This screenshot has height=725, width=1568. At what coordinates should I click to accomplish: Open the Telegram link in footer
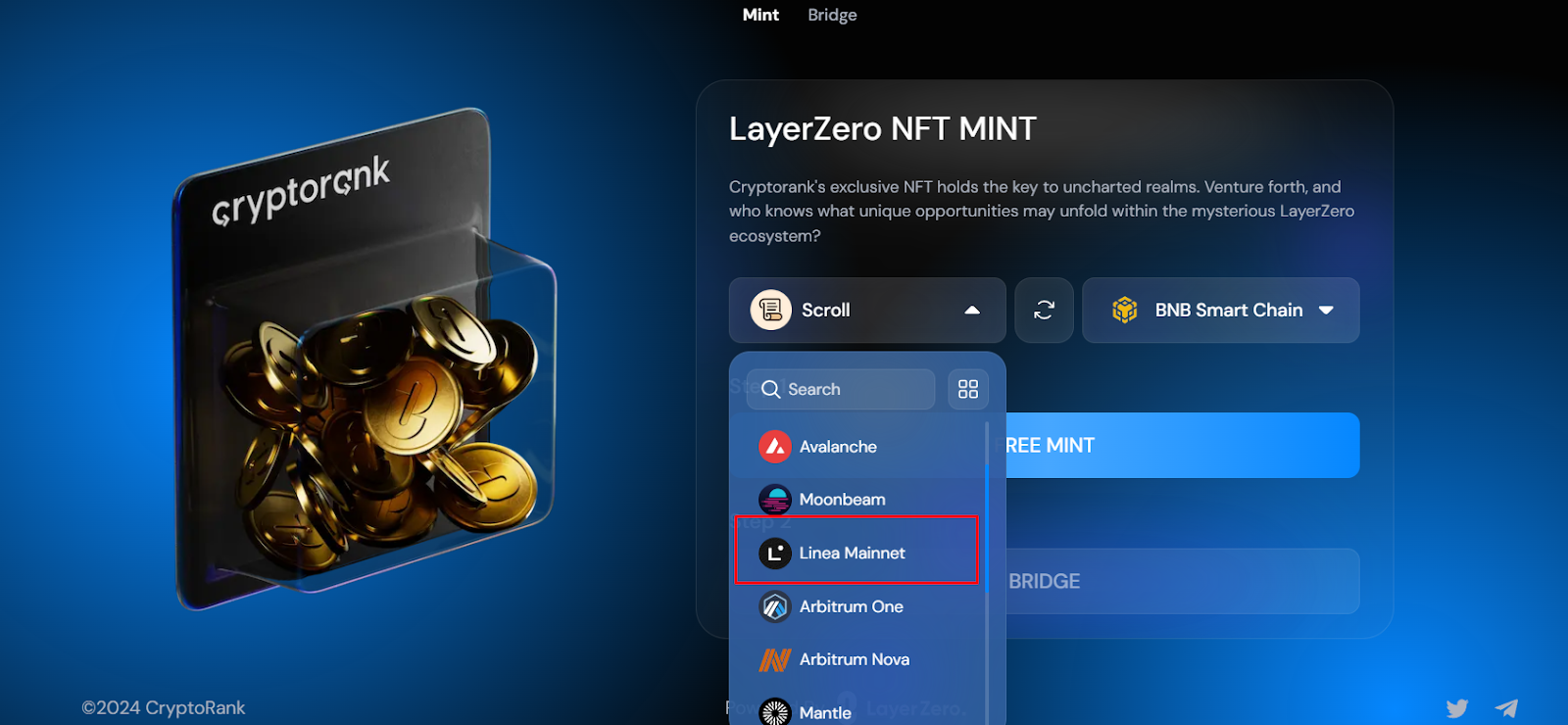[x=1506, y=707]
